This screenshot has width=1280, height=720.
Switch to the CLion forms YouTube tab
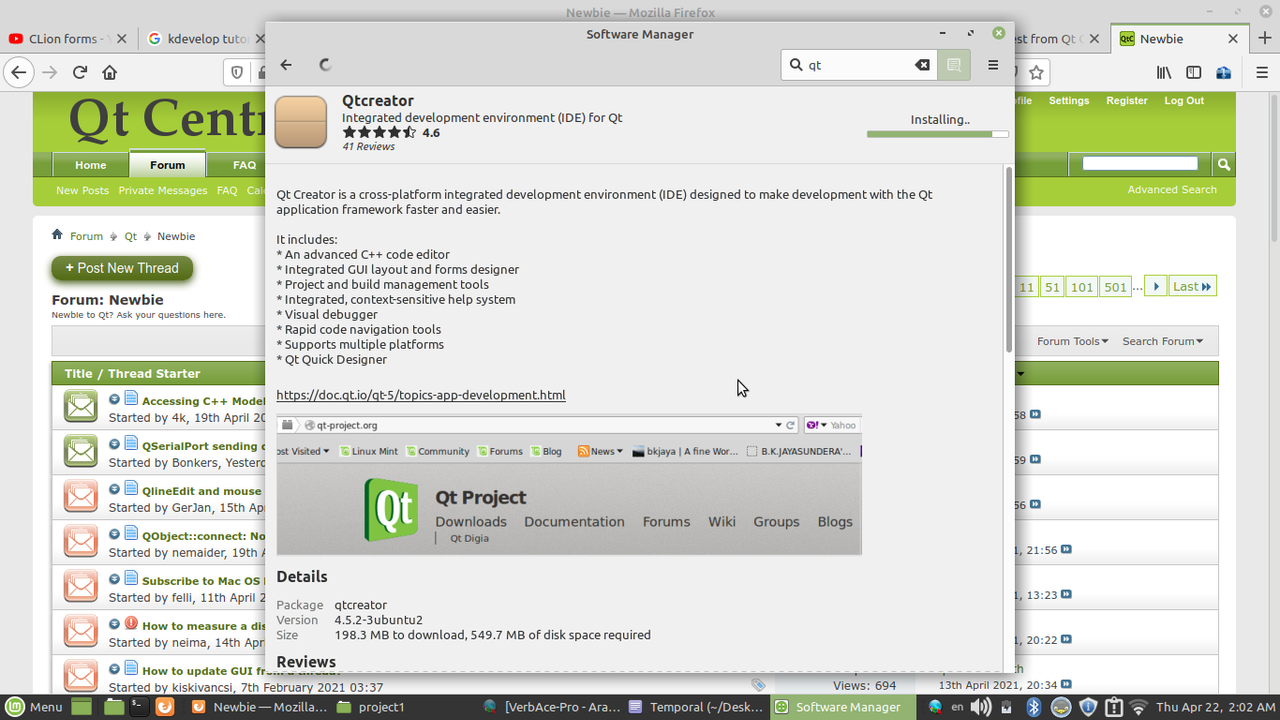point(62,39)
